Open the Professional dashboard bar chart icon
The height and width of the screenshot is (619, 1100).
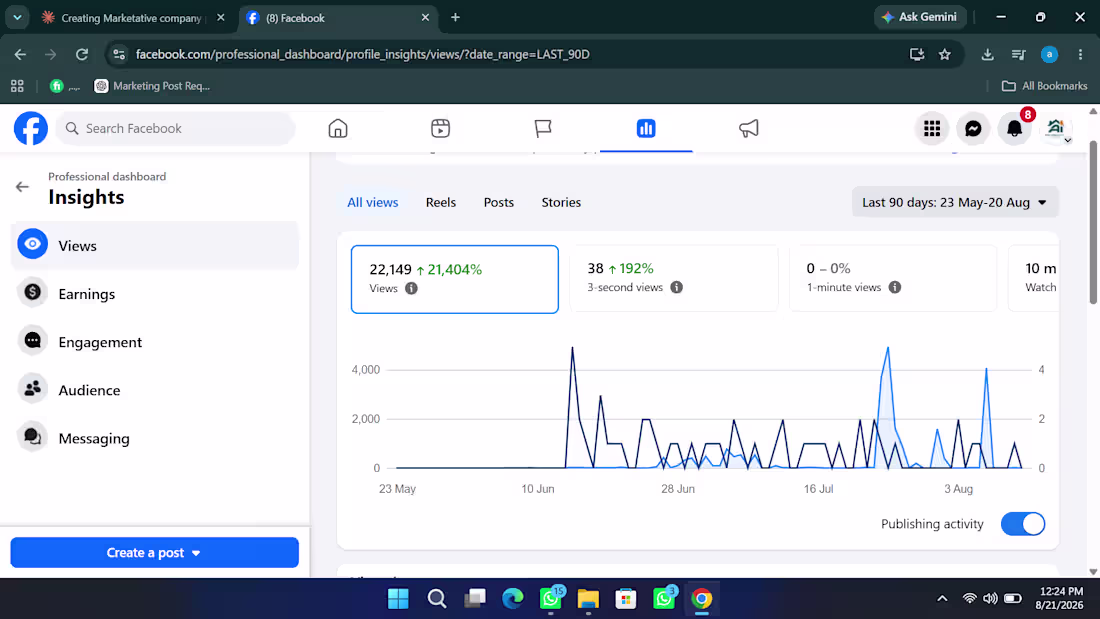tap(646, 128)
